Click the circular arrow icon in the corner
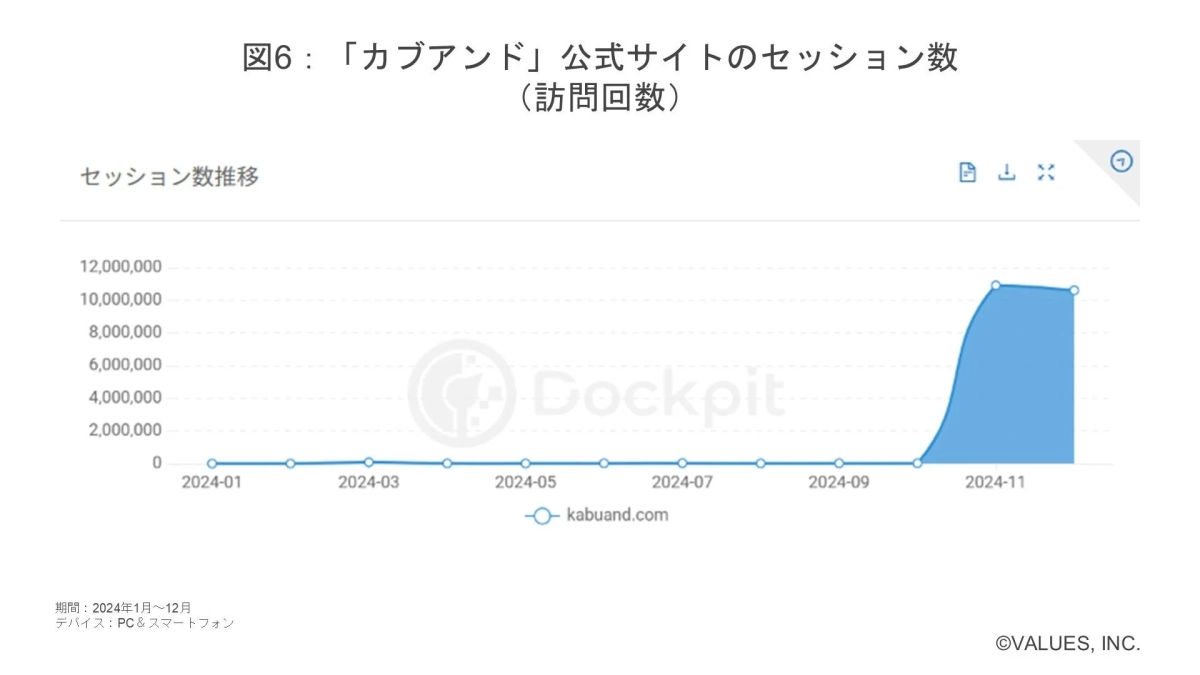 1120,158
